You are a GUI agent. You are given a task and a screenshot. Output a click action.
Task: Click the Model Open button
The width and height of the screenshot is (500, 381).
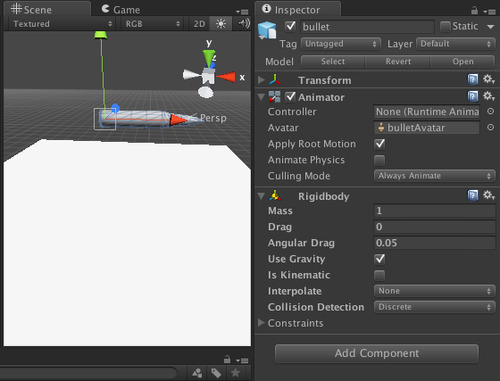click(x=463, y=61)
